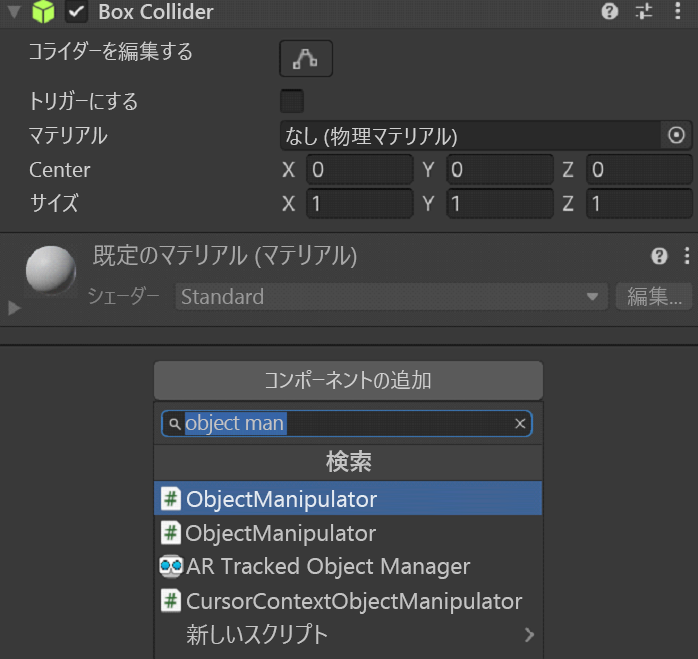This screenshot has height=659, width=698.
Task: Click the 検索 header label
Action: (x=349, y=462)
